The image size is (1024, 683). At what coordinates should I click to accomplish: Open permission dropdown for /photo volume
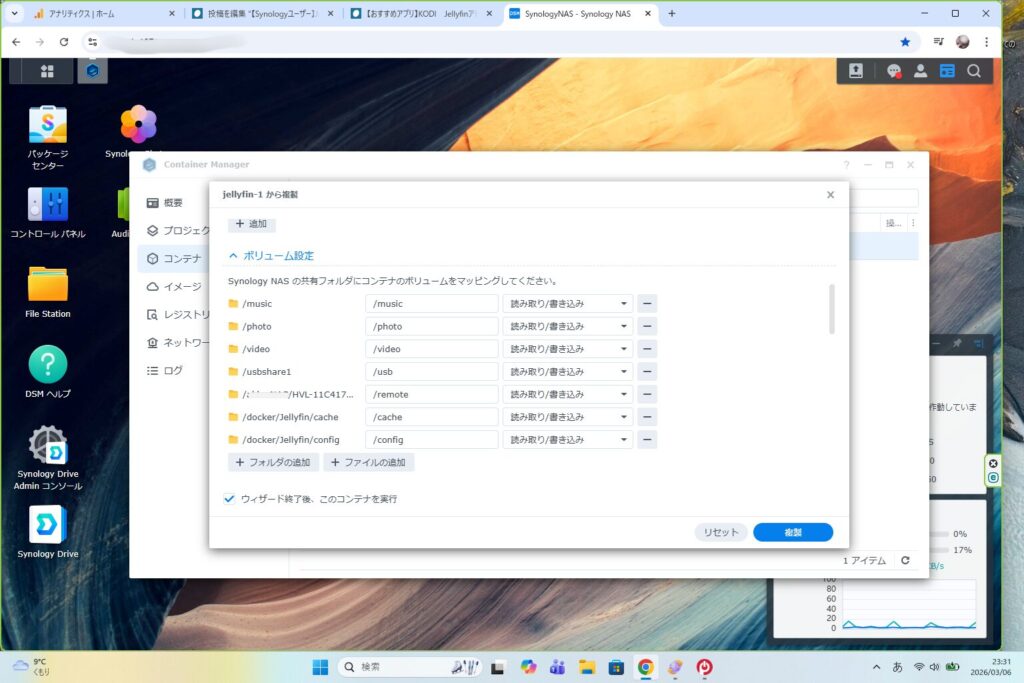(567, 326)
